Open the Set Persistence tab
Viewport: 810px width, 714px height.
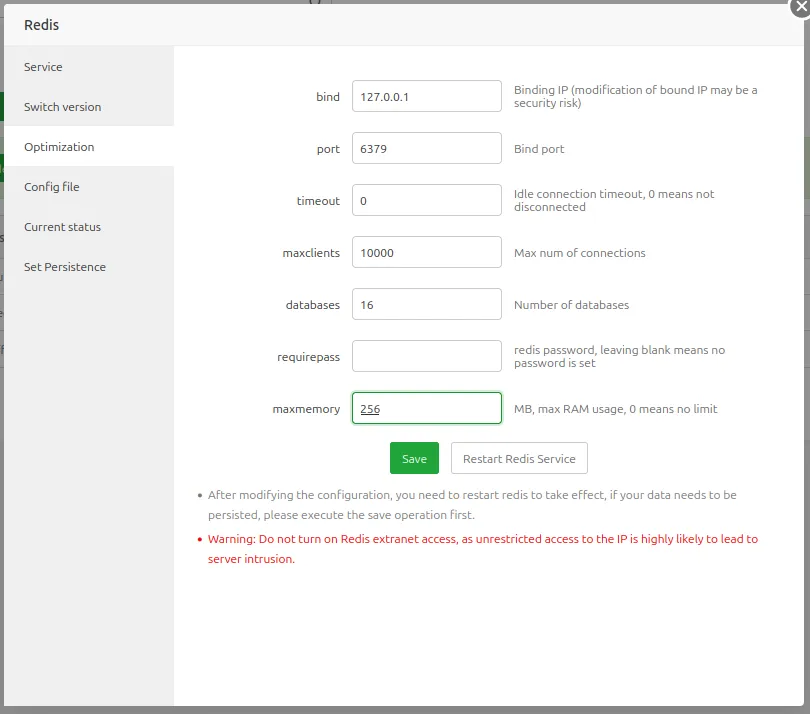point(89,267)
